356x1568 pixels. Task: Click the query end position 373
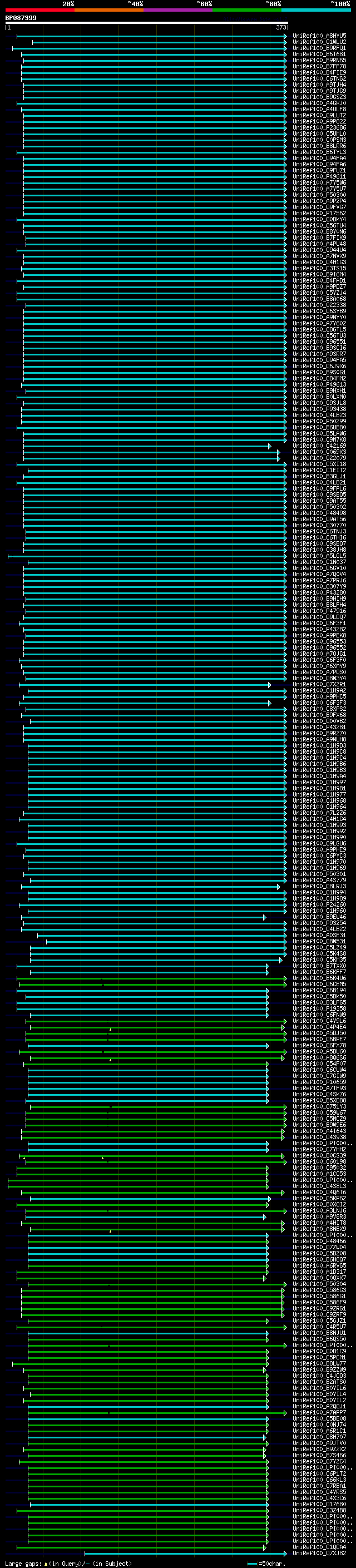coord(280,27)
